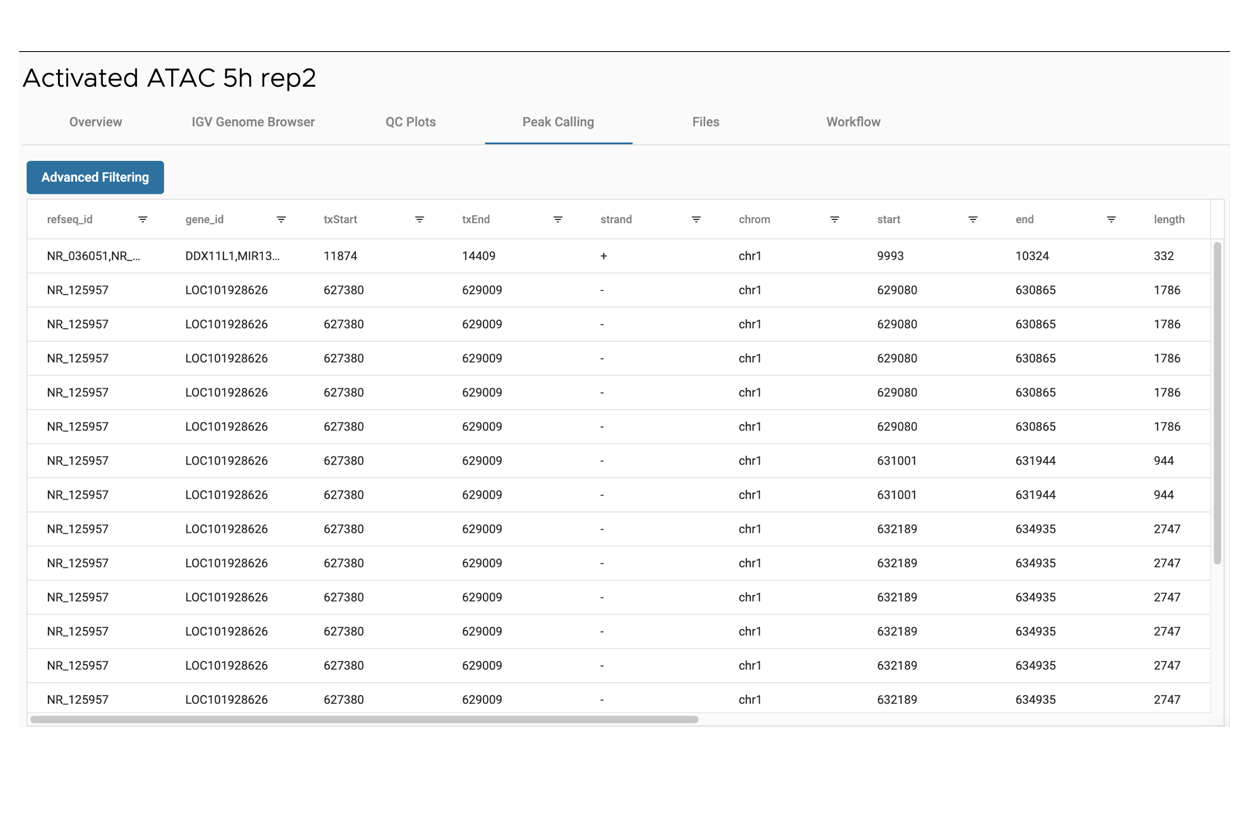Click the end column filter icon
1248x829 pixels.
pyautogui.click(x=1111, y=220)
